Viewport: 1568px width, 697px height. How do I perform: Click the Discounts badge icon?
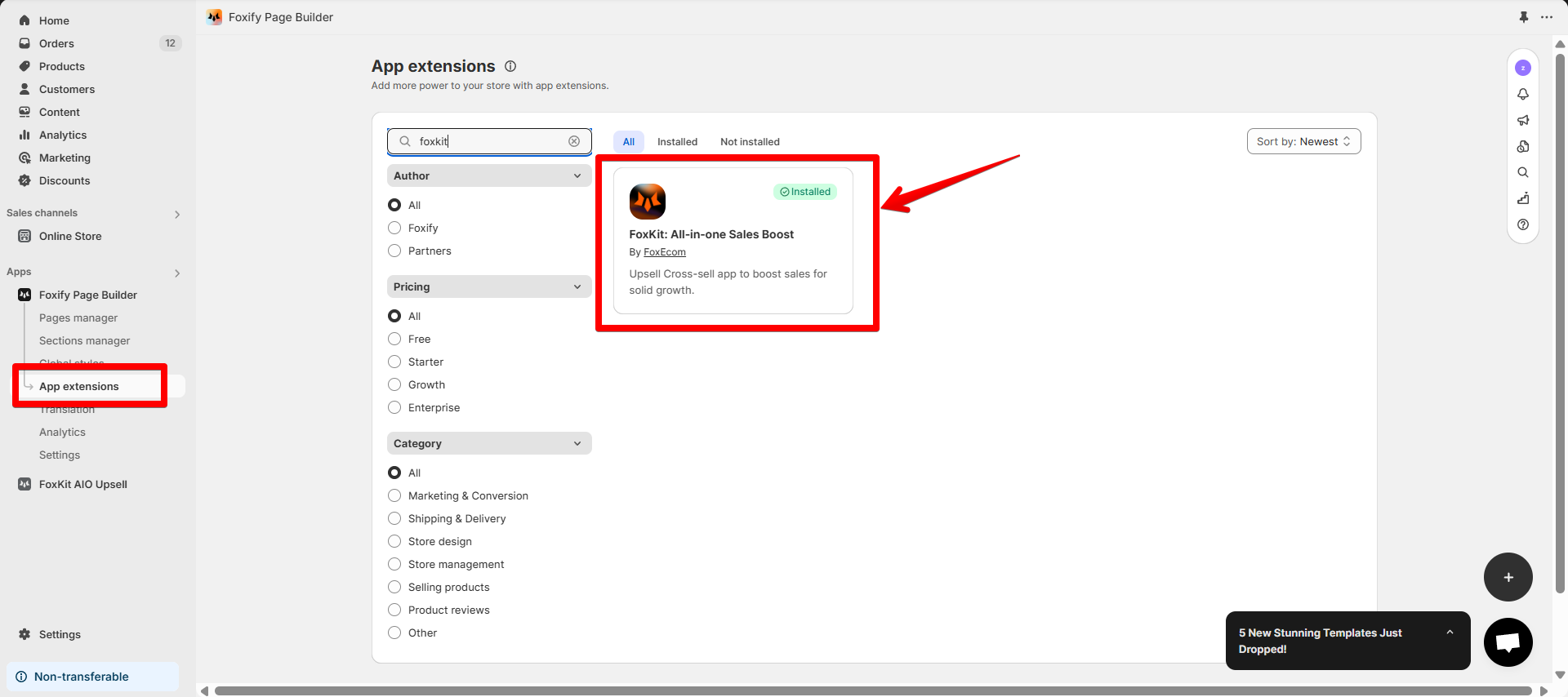click(x=24, y=180)
